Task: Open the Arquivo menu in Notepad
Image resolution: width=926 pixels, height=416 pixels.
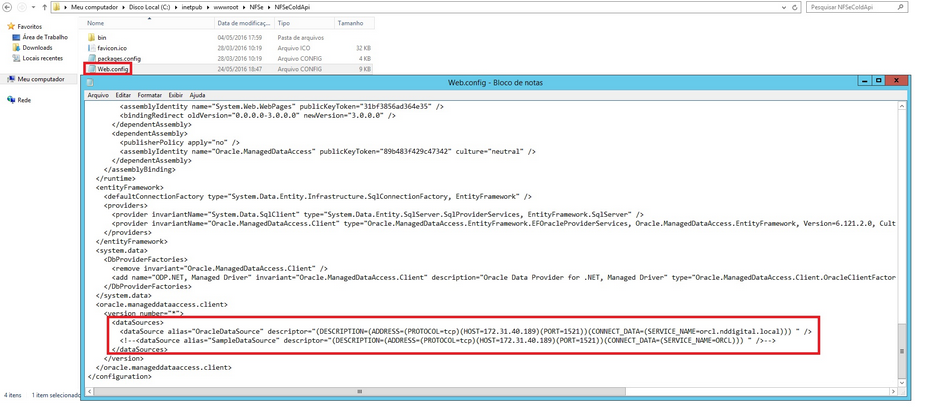Action: coord(98,95)
